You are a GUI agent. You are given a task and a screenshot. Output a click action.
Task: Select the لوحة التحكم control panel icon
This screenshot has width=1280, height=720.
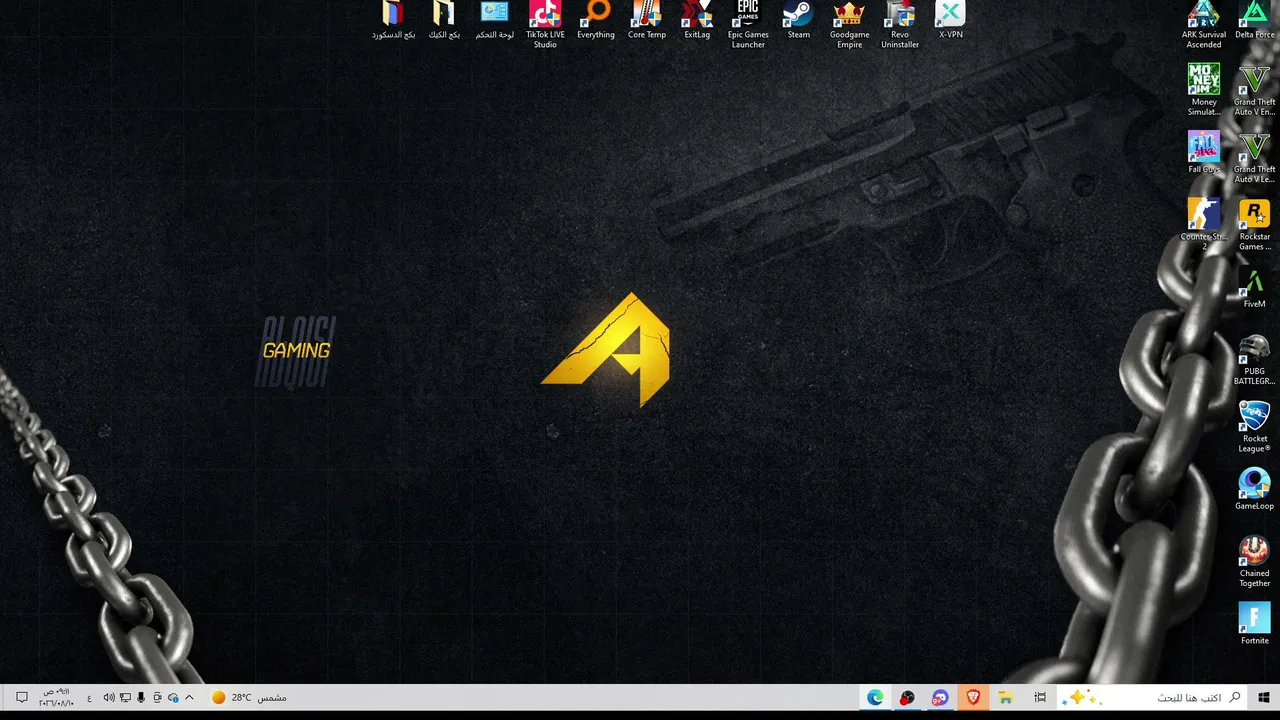coord(494,21)
